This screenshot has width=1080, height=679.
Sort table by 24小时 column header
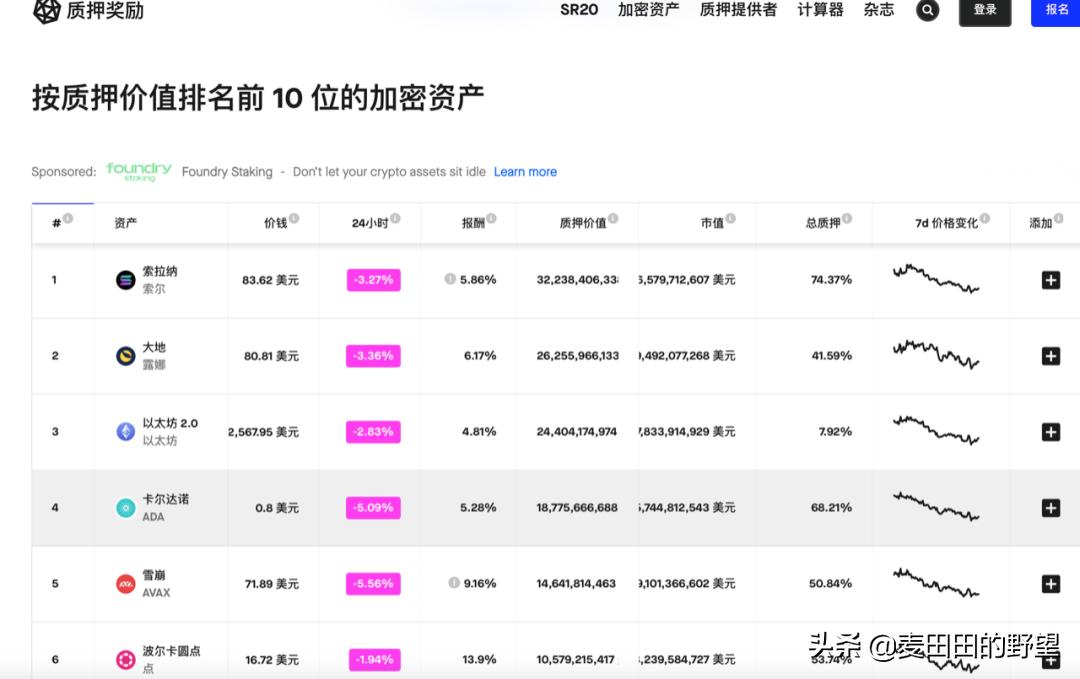click(x=369, y=223)
